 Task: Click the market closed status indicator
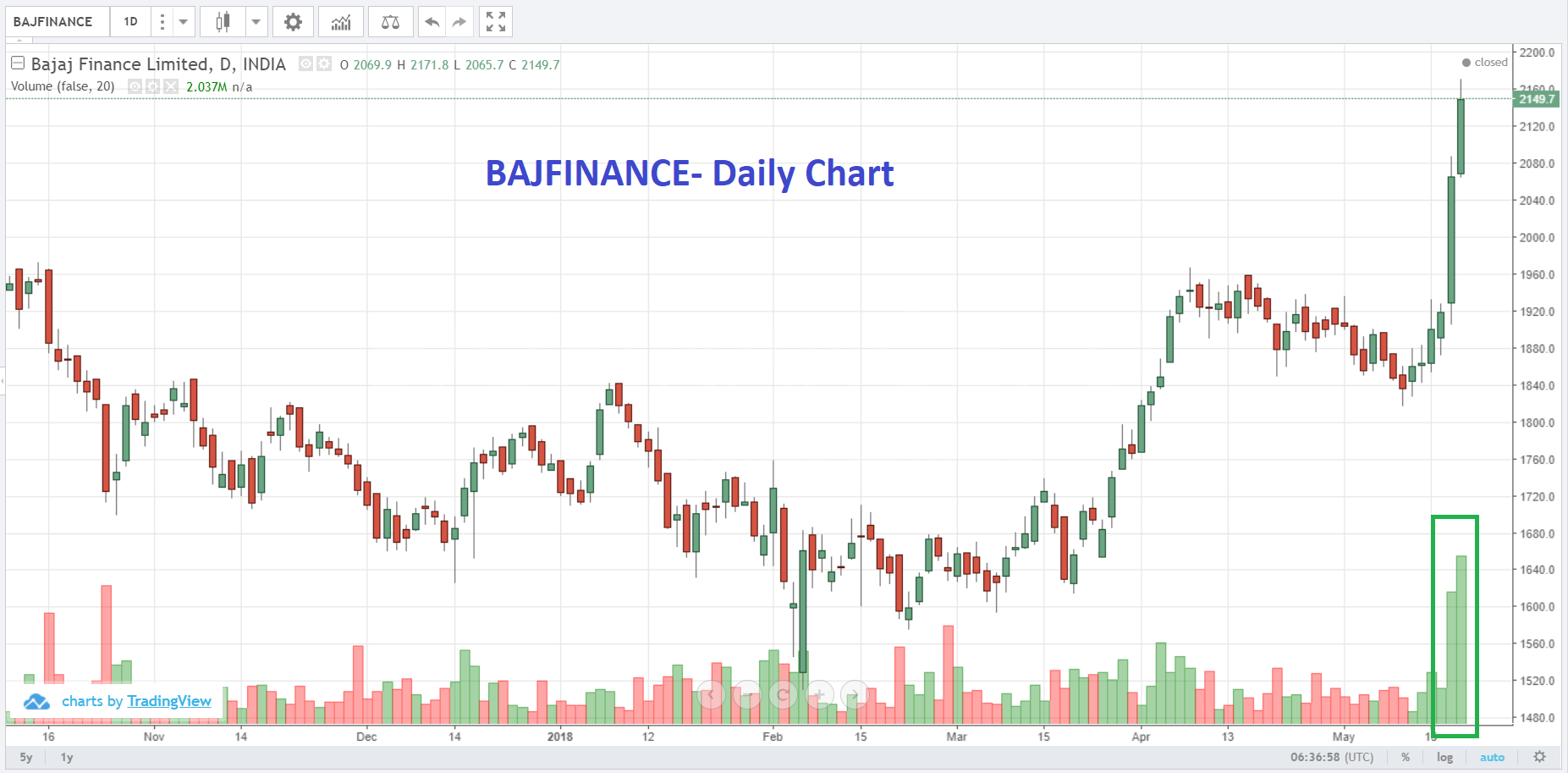1485,63
